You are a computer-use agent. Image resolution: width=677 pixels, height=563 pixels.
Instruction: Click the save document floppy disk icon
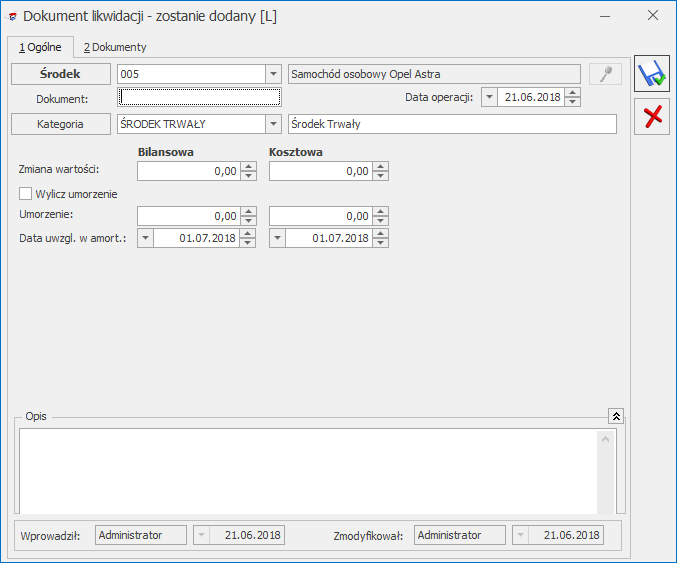click(x=651, y=75)
